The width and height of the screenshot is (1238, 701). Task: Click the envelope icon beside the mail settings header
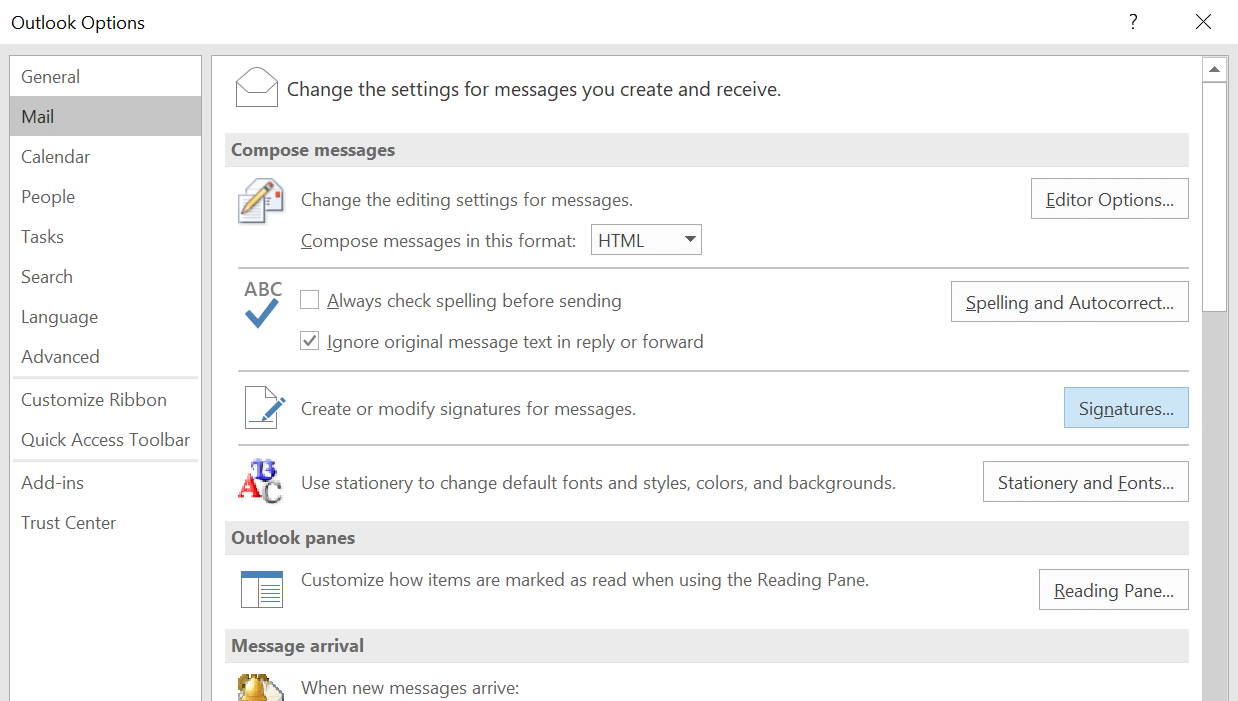(257, 88)
